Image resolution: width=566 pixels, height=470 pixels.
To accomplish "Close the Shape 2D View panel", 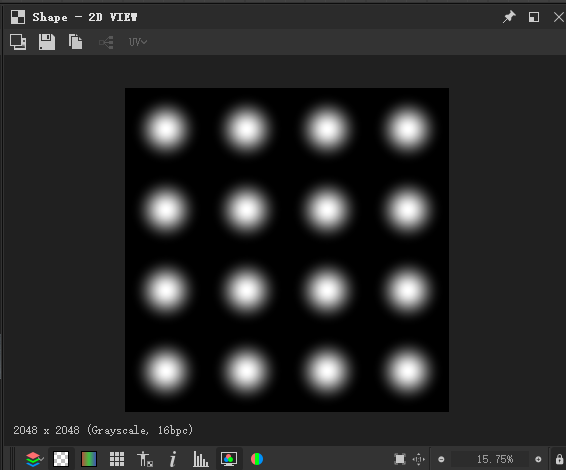I will 559,17.
